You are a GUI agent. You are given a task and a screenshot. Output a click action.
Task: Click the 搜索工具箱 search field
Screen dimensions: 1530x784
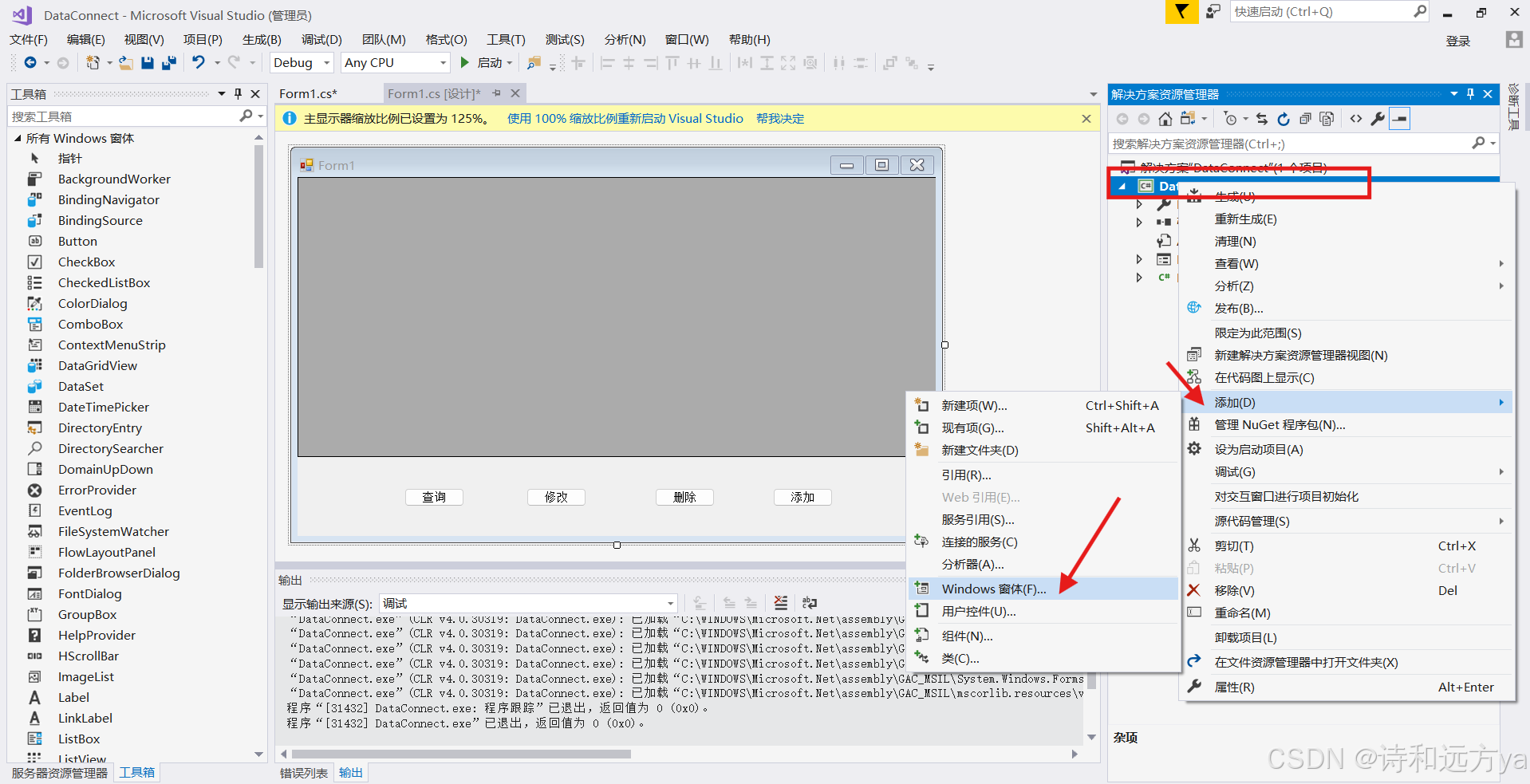tap(124, 116)
